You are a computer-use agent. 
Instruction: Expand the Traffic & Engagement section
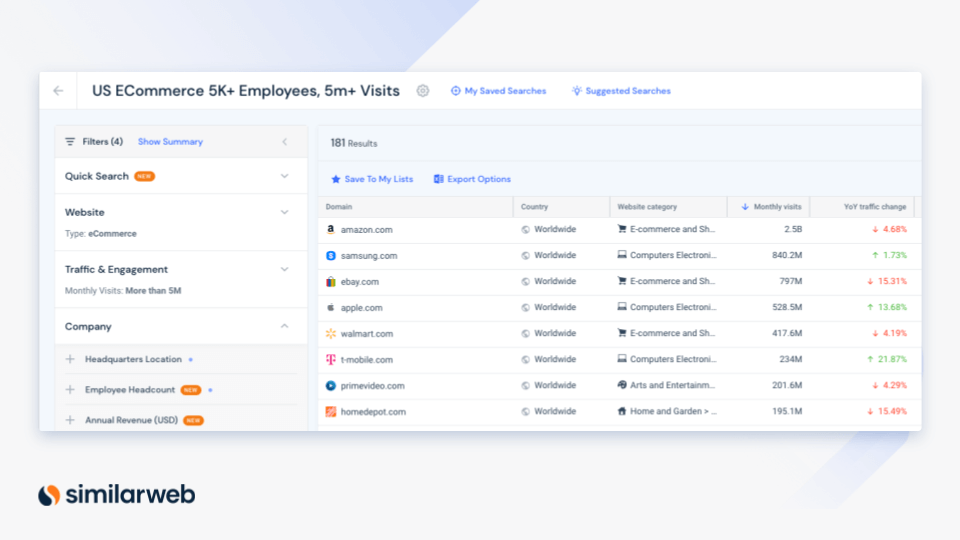pyautogui.click(x=285, y=269)
